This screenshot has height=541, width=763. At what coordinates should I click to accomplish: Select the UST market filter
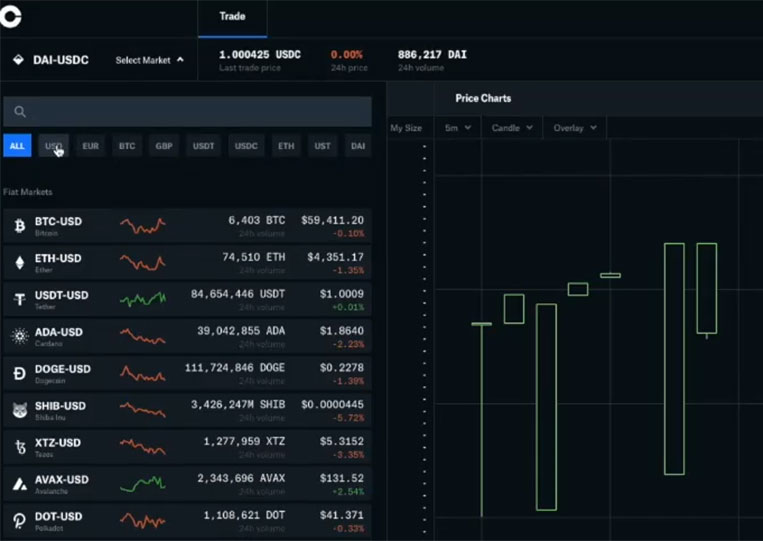pyautogui.click(x=322, y=145)
